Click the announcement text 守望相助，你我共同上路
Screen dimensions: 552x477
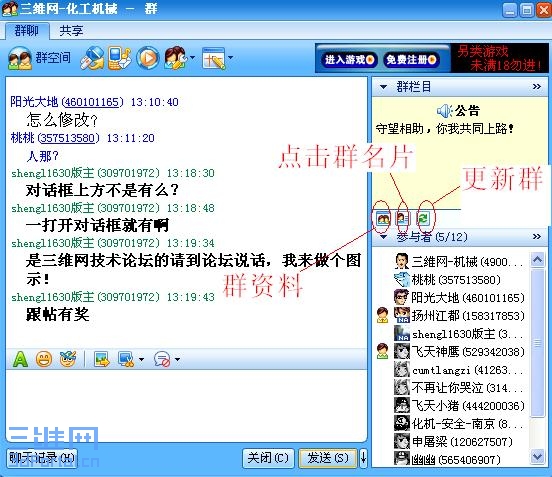[x=444, y=129]
